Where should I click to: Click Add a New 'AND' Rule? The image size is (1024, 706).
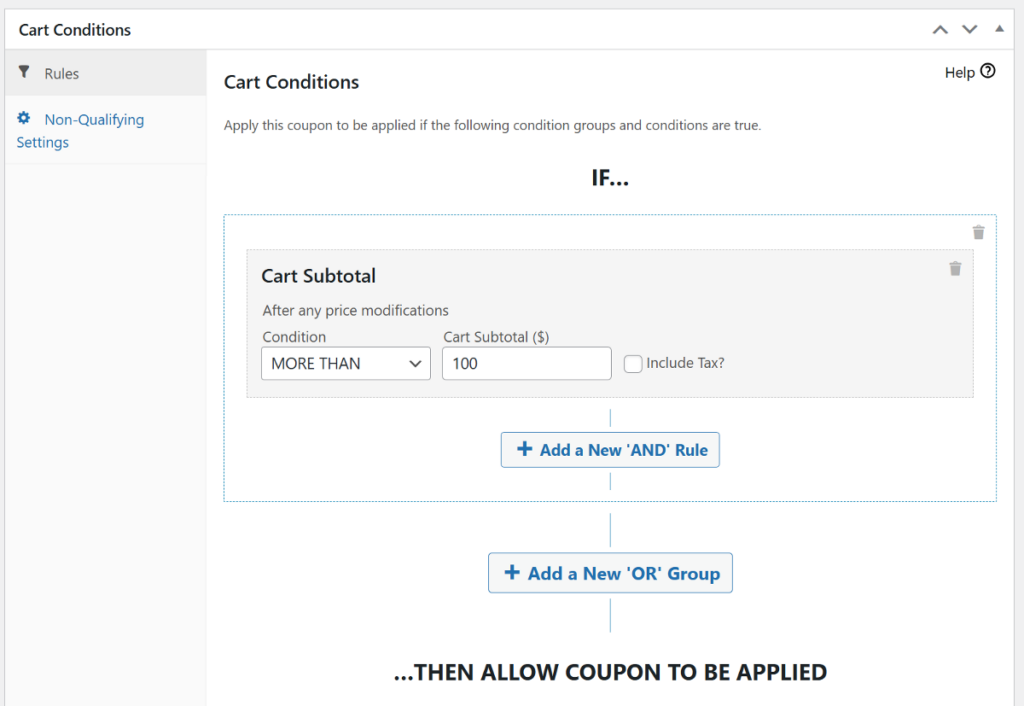[x=610, y=449]
